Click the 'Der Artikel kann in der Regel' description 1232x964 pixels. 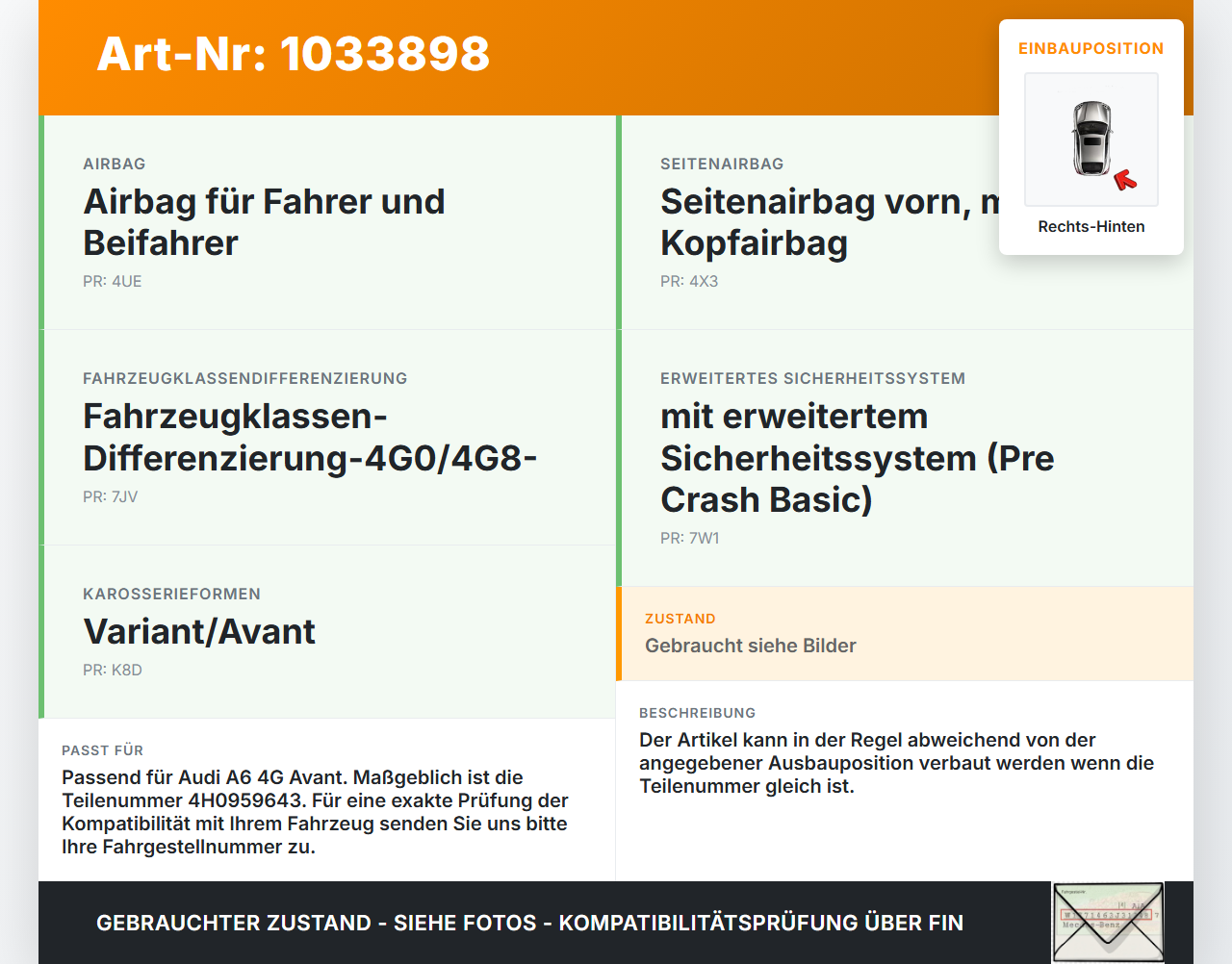(x=897, y=763)
